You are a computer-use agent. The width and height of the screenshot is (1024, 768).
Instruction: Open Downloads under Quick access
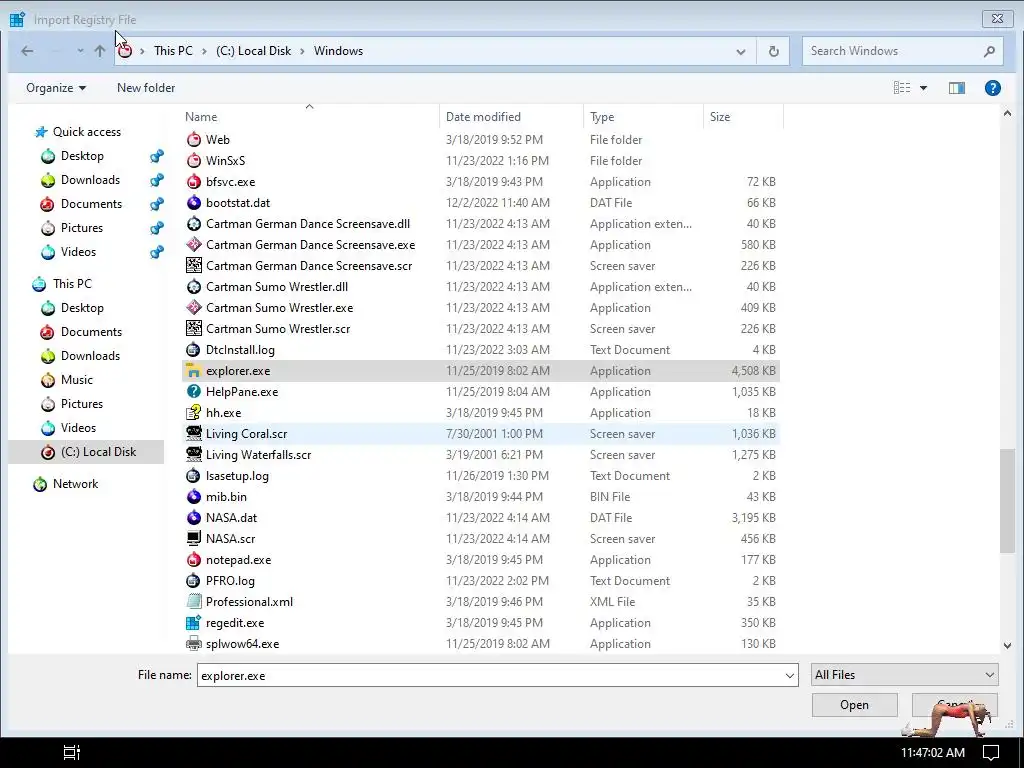coord(90,180)
